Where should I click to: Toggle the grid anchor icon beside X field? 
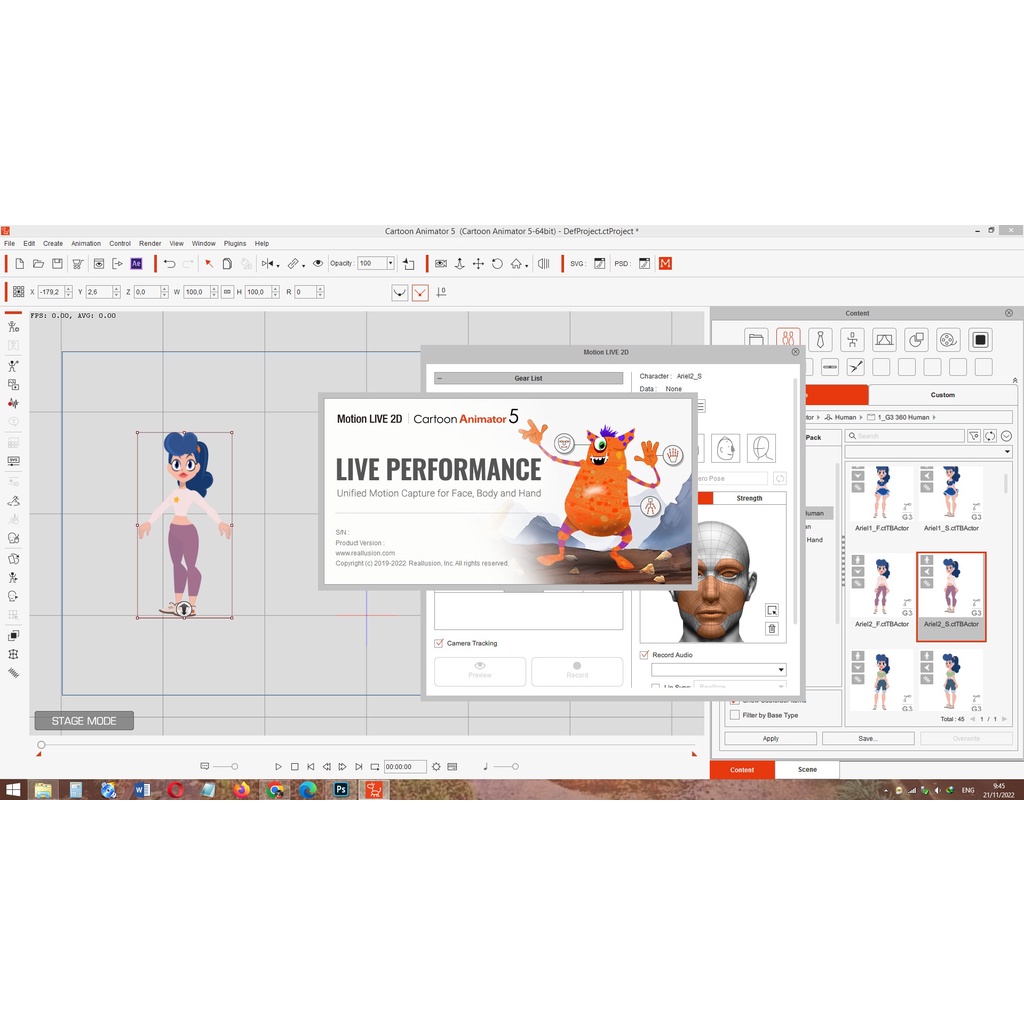pyautogui.click(x=18, y=292)
